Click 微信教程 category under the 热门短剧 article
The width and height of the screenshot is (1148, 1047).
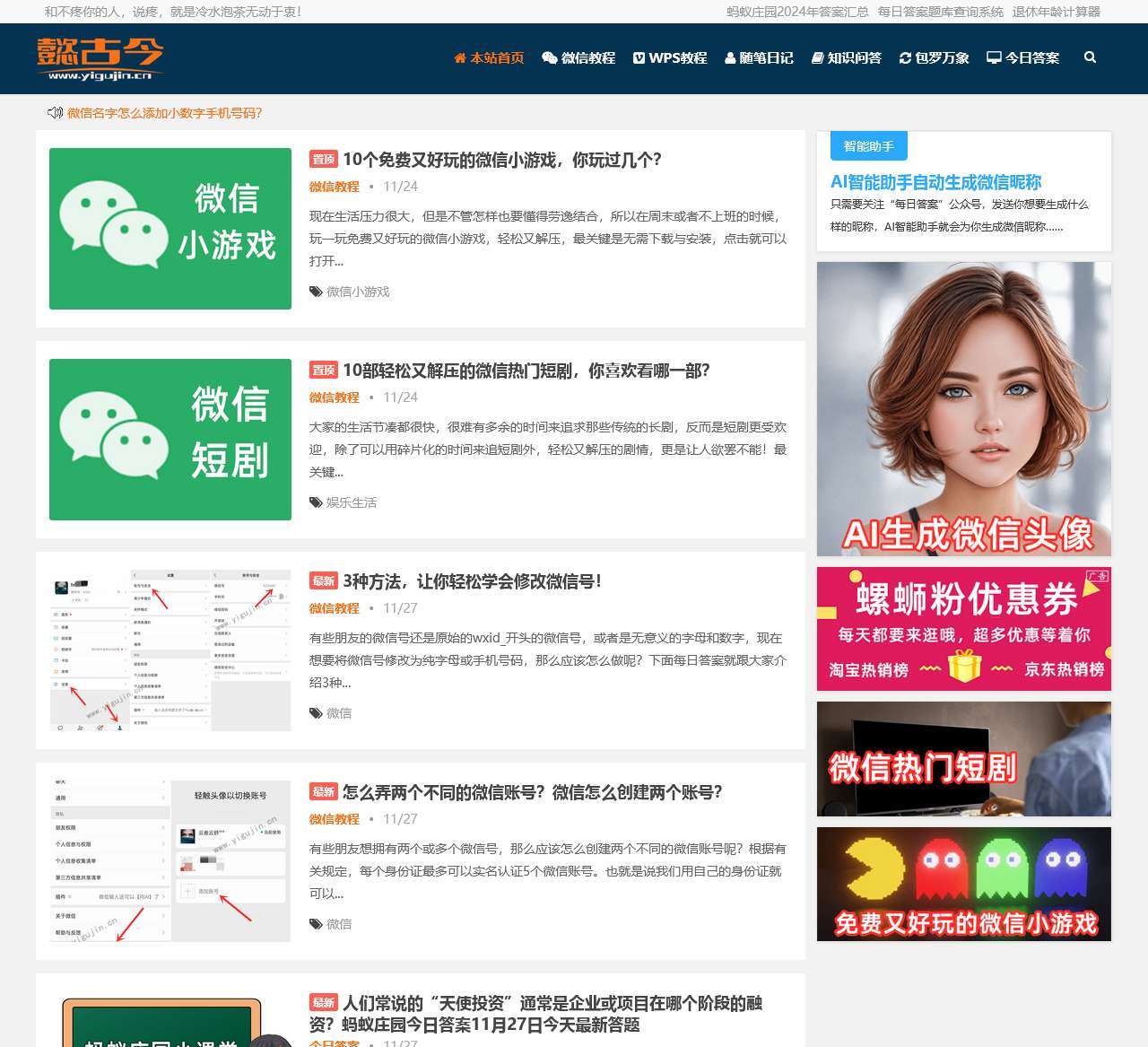pyautogui.click(x=335, y=397)
